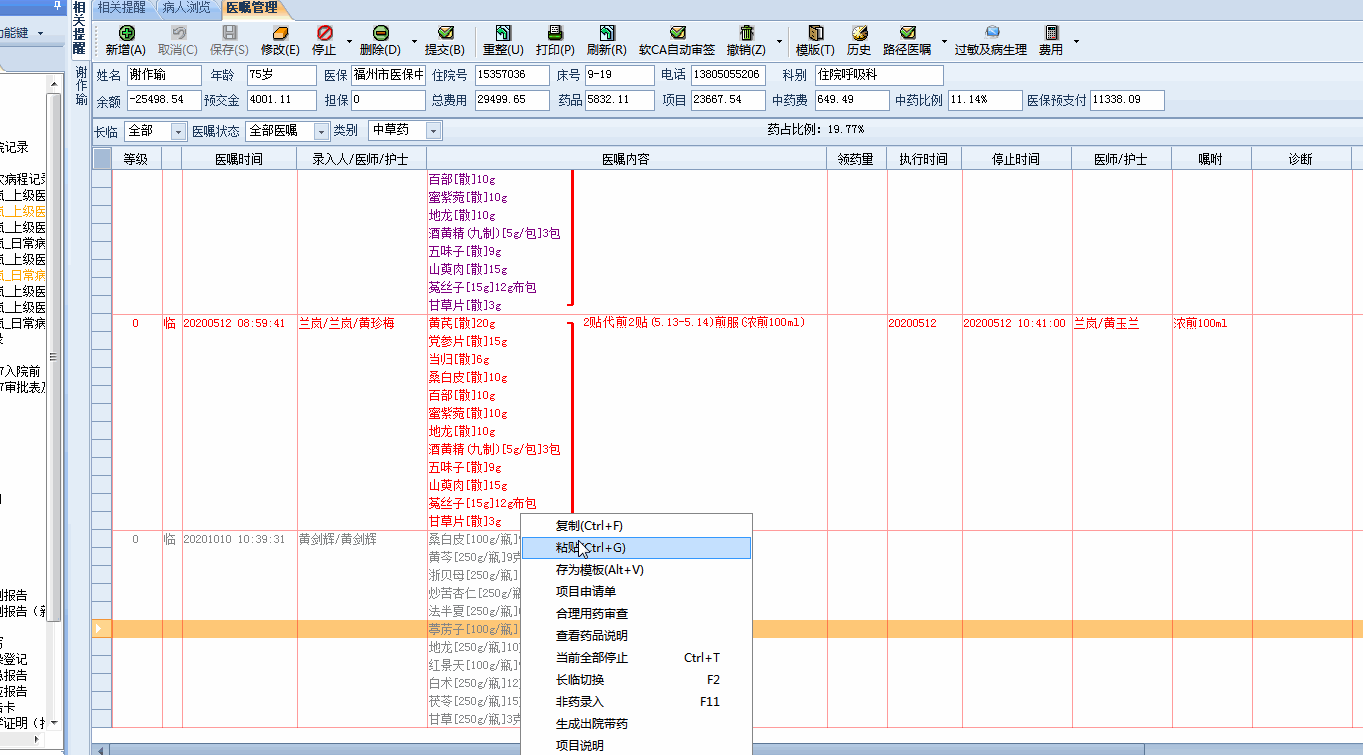The height and width of the screenshot is (755, 1363).
Task: Click the 路径医嘱 pathway orders icon
Action: click(x=907, y=34)
